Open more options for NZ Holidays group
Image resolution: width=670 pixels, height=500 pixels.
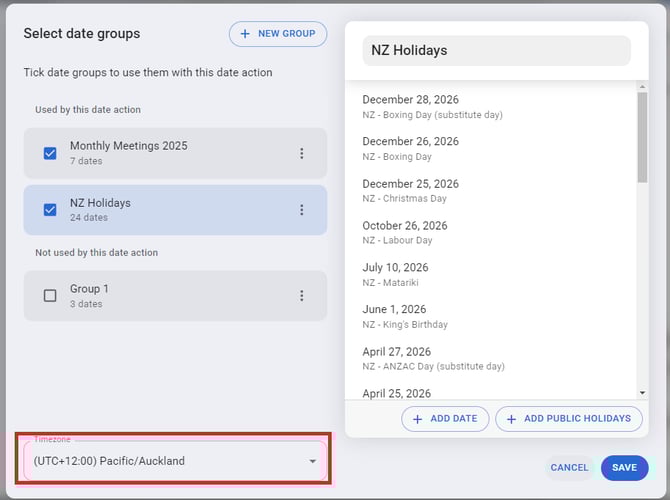pyautogui.click(x=301, y=210)
